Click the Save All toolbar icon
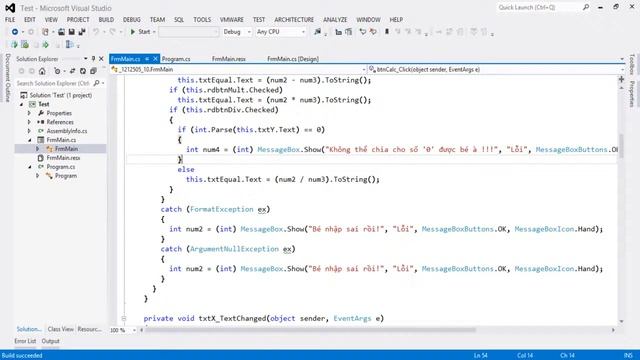640x360 pixels. [82, 31]
